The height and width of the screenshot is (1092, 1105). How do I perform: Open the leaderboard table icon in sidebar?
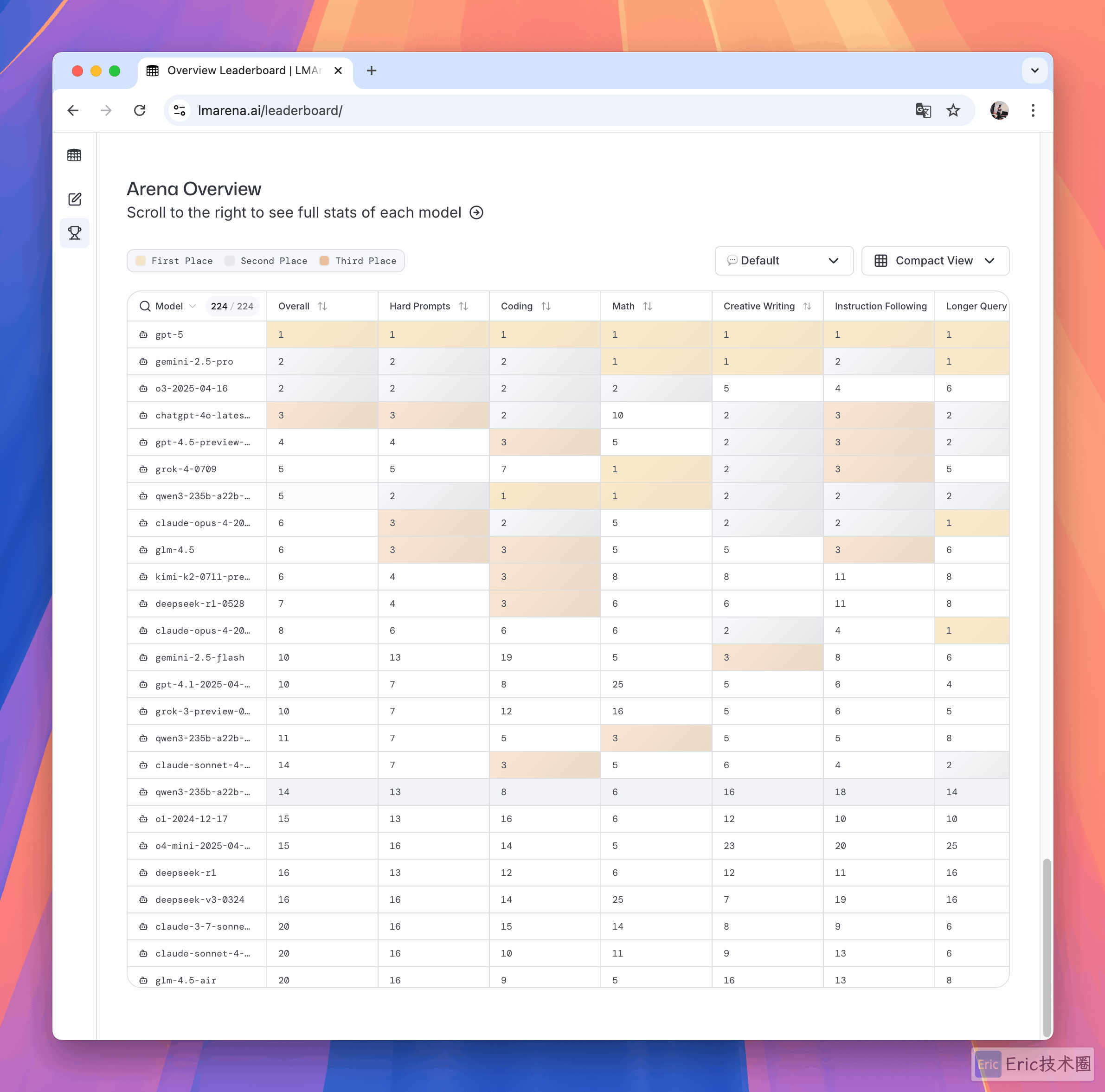pos(74,155)
